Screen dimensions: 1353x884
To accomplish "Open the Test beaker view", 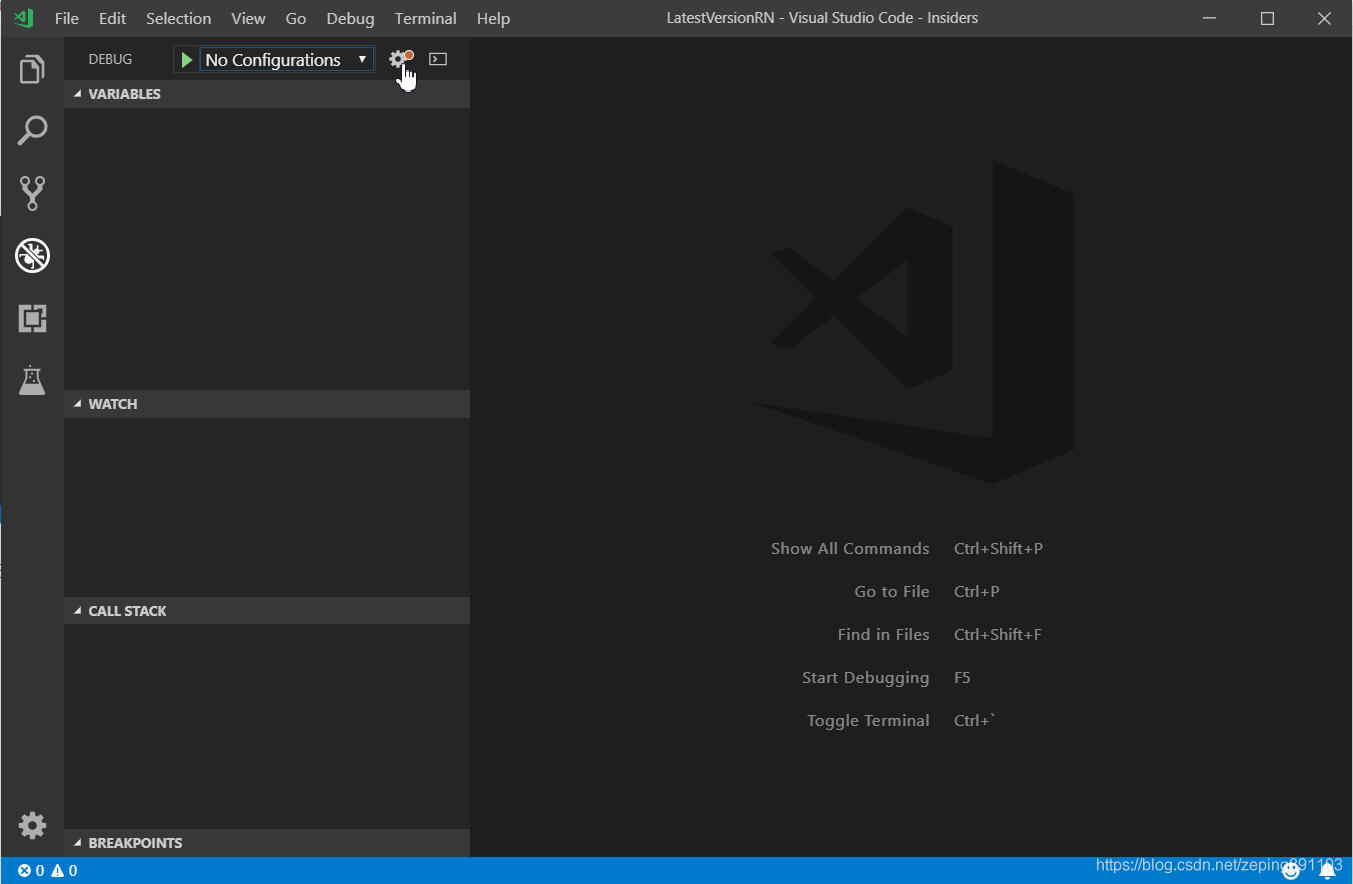I will pos(32,380).
